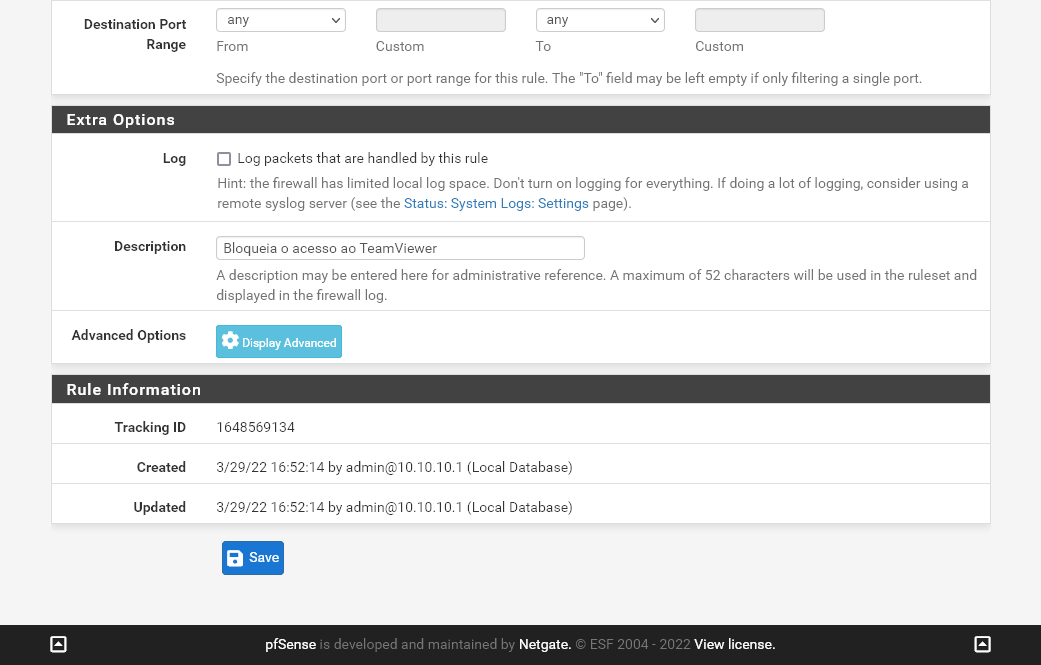1041x665 pixels.
Task: Enable the Log packets checkbox
Action: (x=224, y=159)
